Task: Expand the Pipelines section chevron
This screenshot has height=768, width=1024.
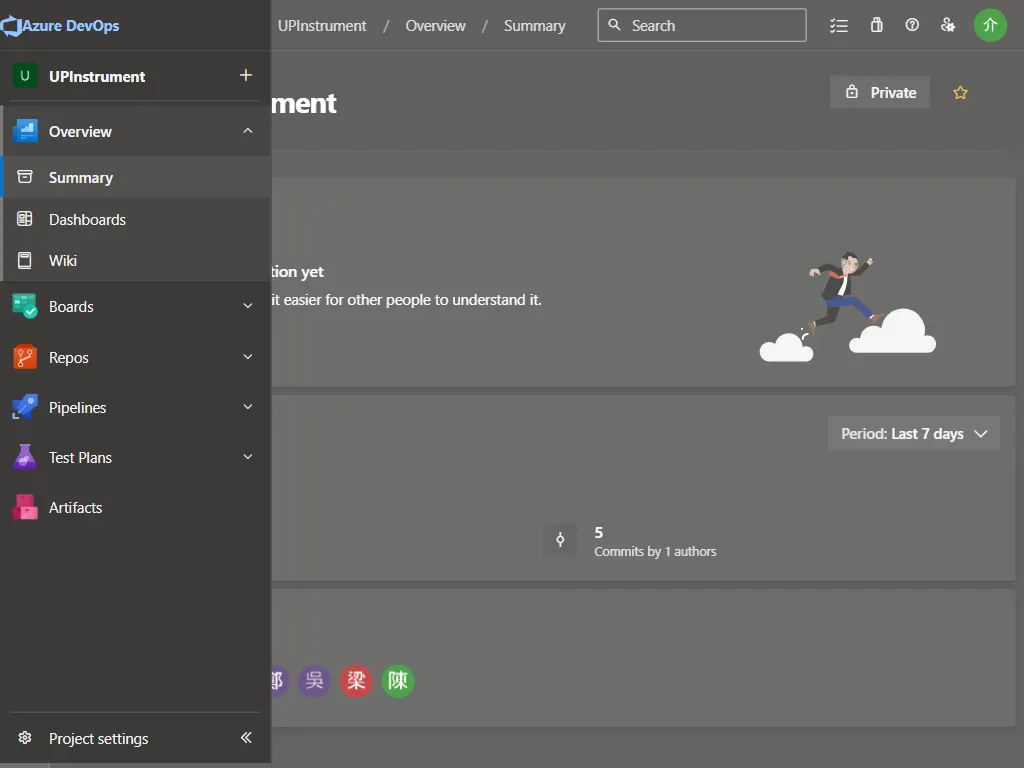Action: pos(248,406)
